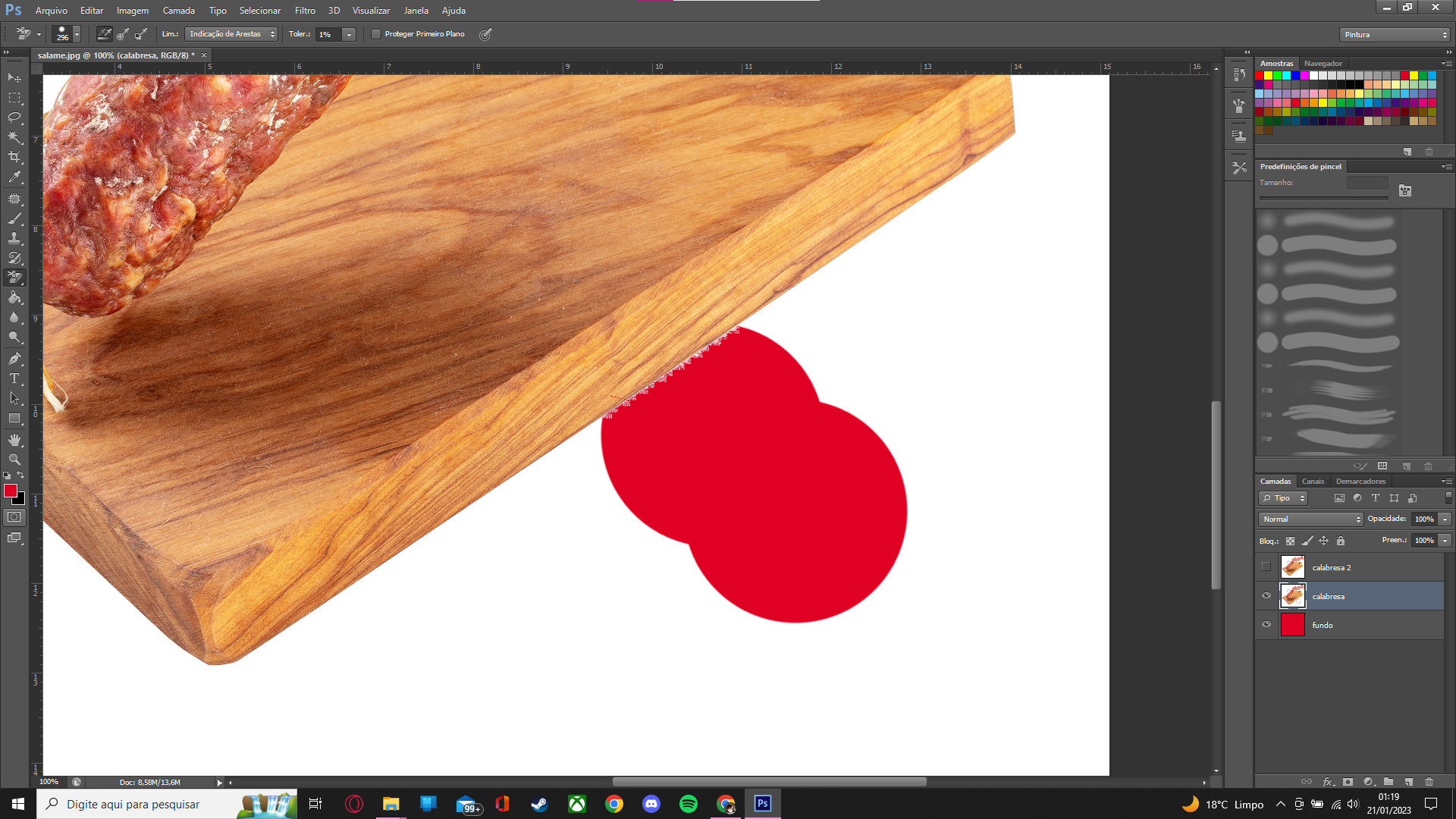Open the Pintura workspace dropdown
This screenshot has height=819, width=1456.
point(1395,35)
